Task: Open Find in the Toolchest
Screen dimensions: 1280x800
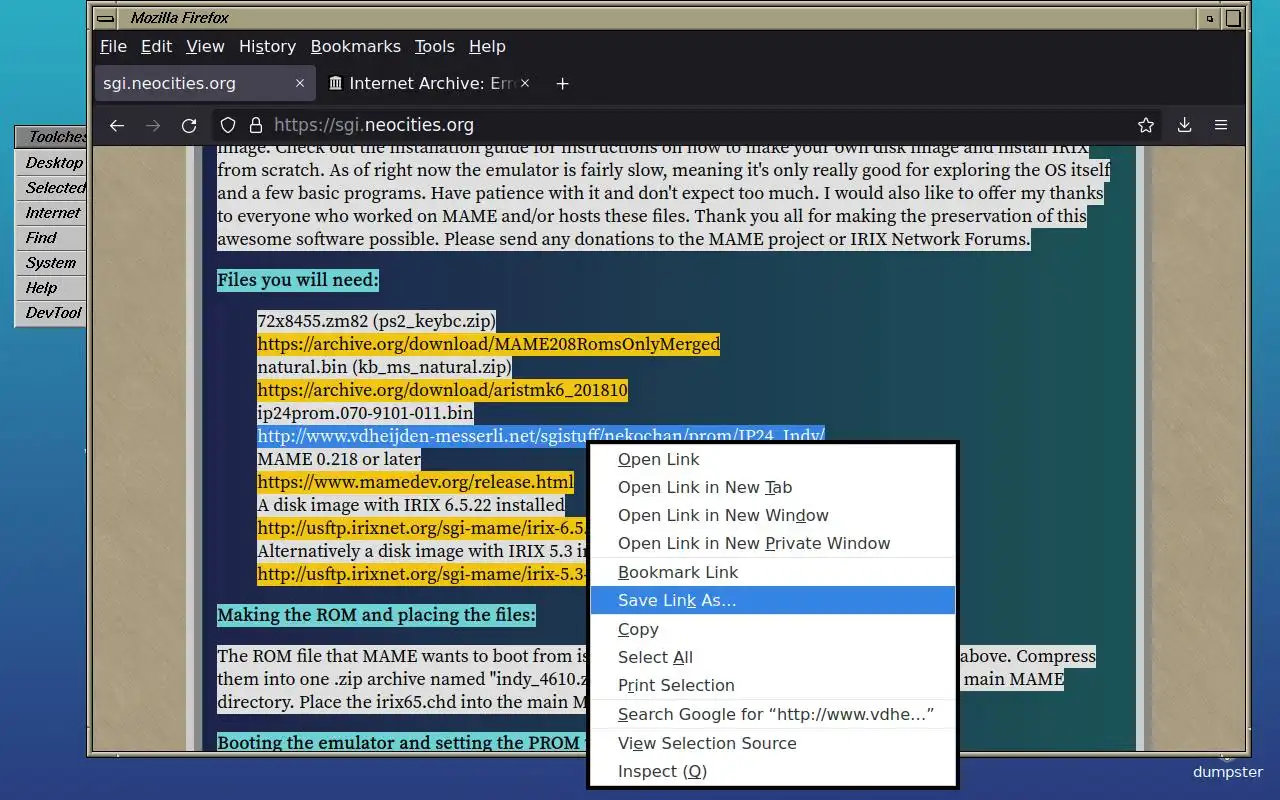Action: click(53, 238)
